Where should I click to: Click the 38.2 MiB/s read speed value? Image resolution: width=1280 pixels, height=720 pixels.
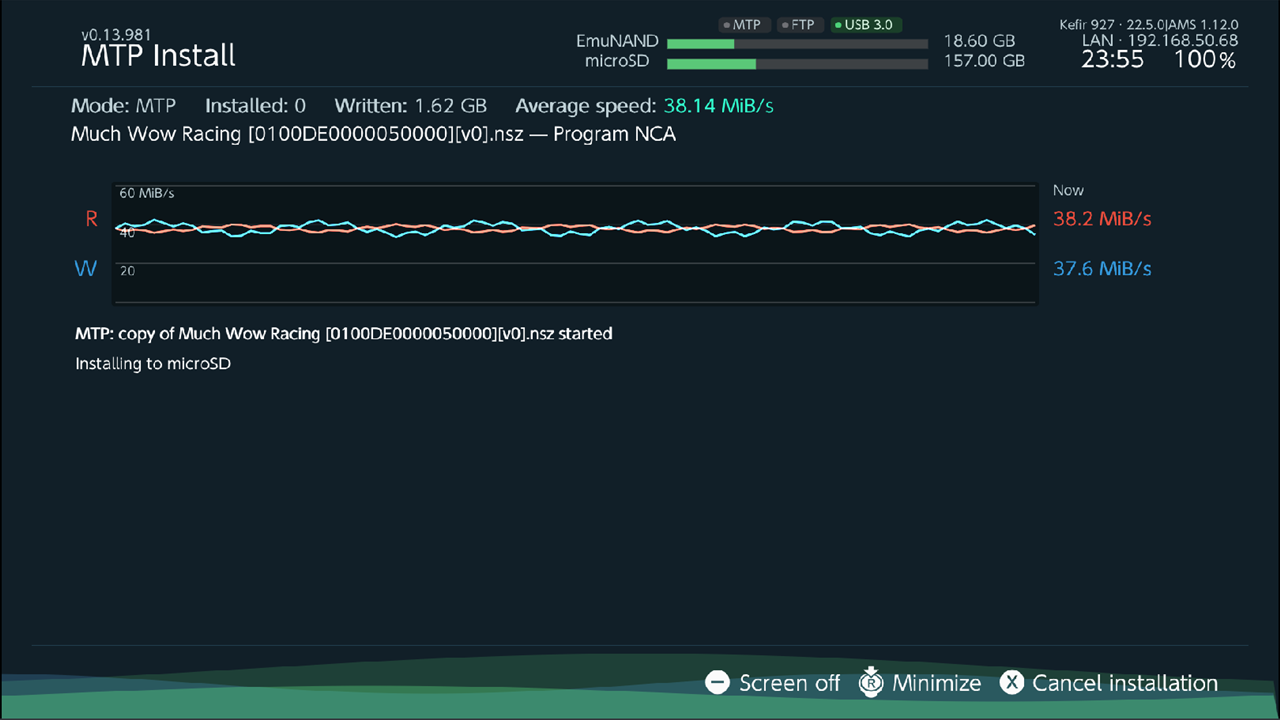[1102, 219]
